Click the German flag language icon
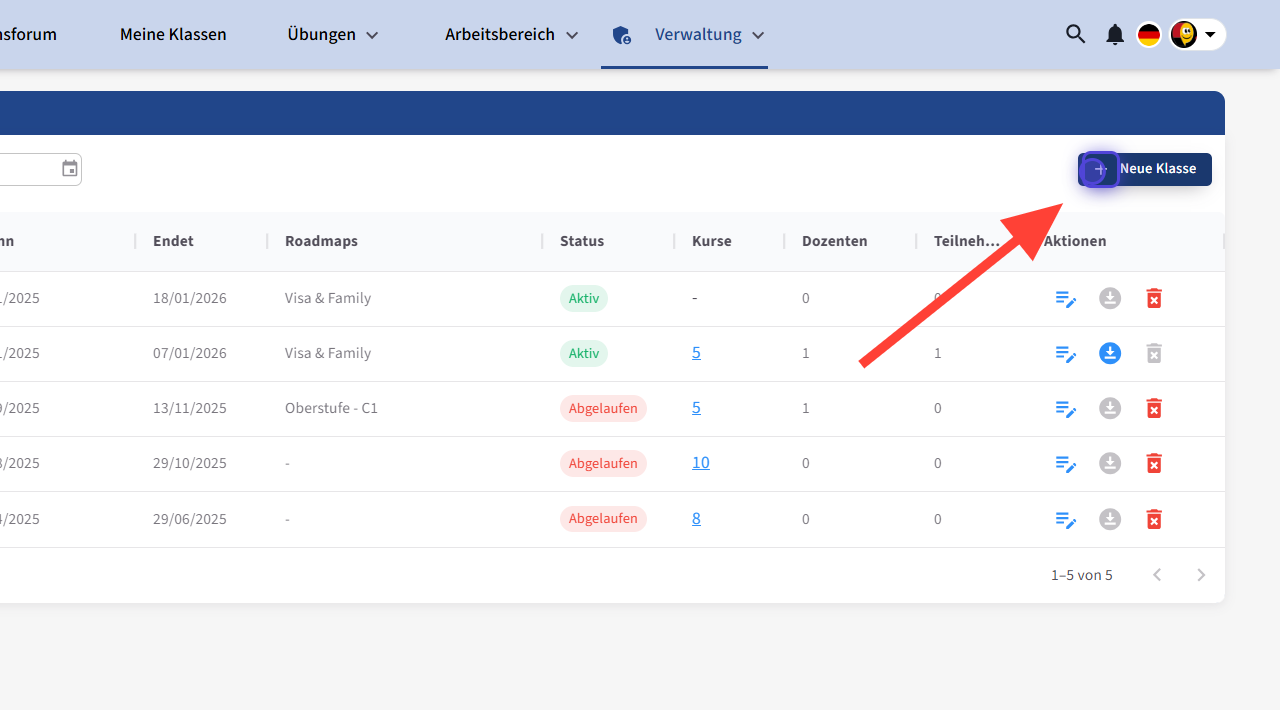 [1149, 35]
